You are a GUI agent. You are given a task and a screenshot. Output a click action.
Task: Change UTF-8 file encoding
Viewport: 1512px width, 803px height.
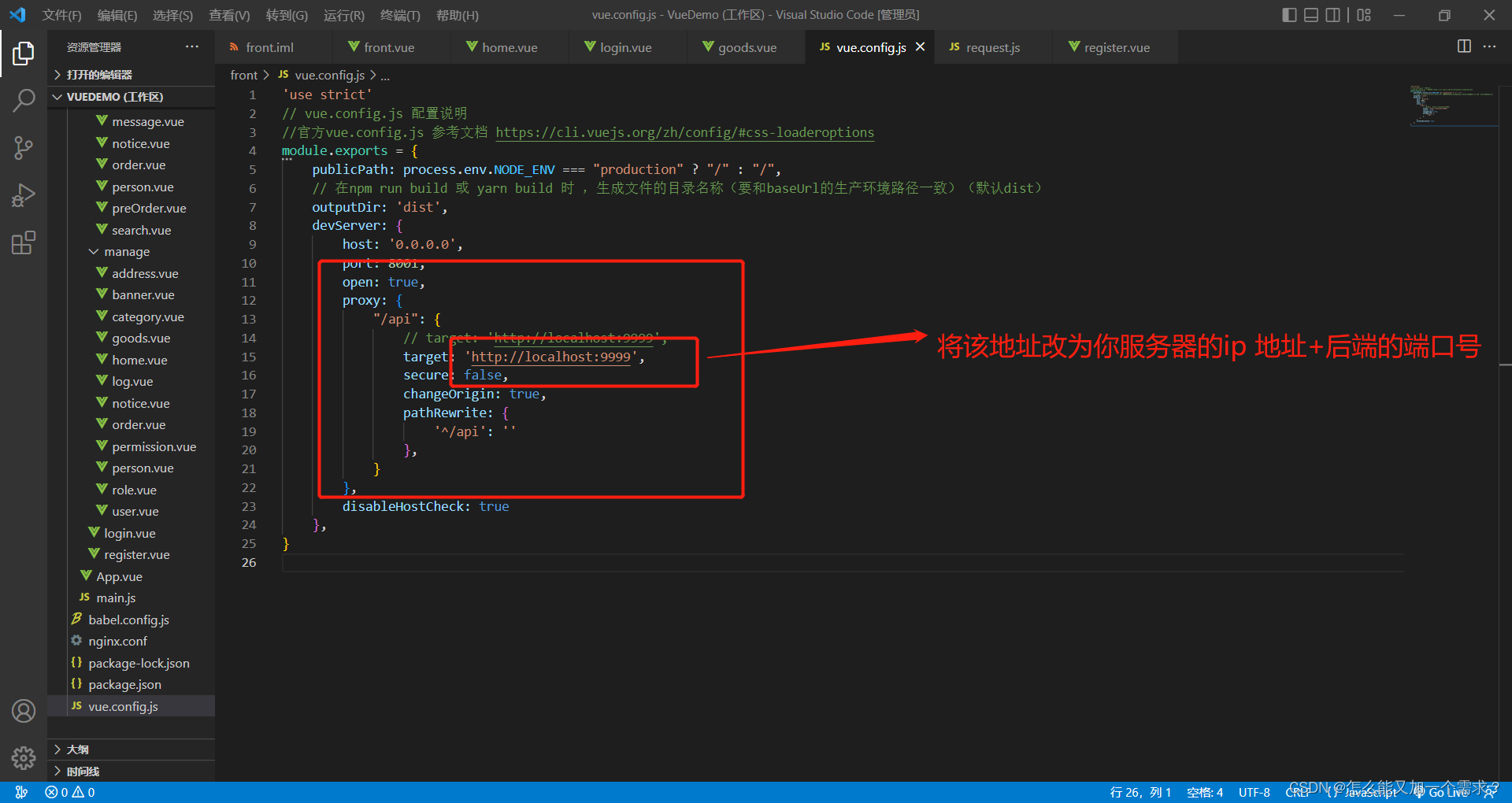pos(1254,792)
